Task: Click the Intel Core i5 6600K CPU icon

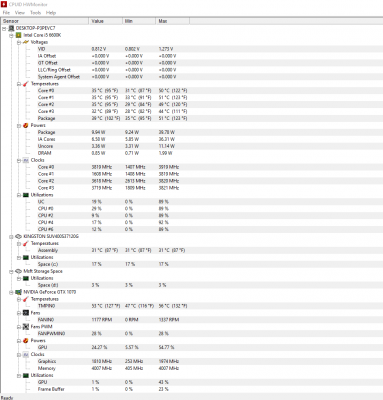Action: coord(19,35)
